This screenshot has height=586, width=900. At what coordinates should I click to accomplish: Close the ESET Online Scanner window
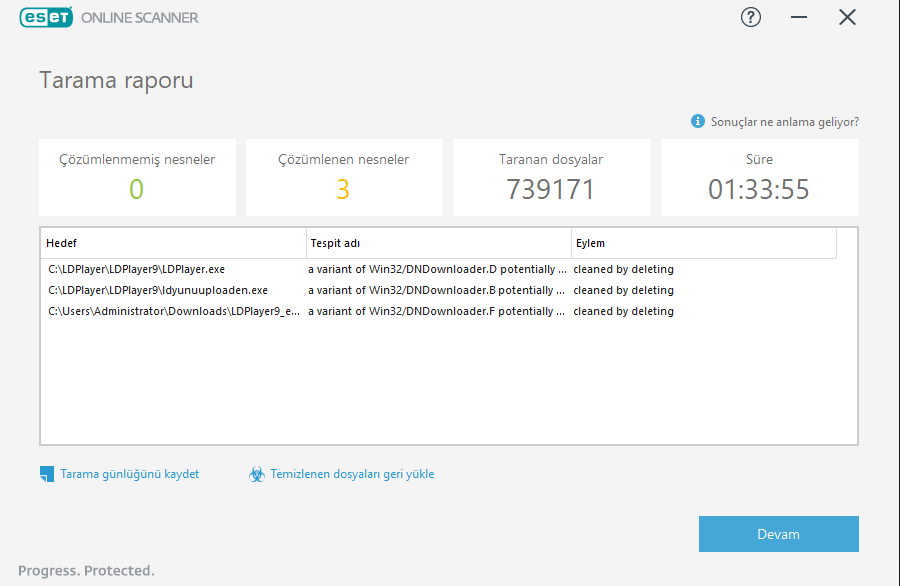click(x=847, y=17)
